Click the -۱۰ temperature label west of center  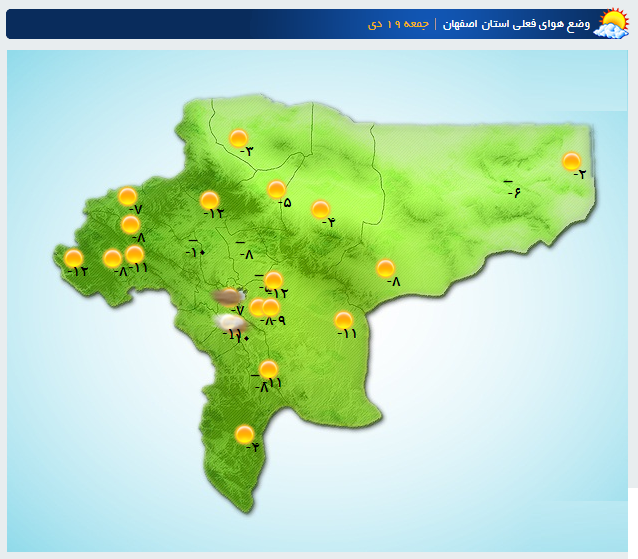tap(196, 249)
